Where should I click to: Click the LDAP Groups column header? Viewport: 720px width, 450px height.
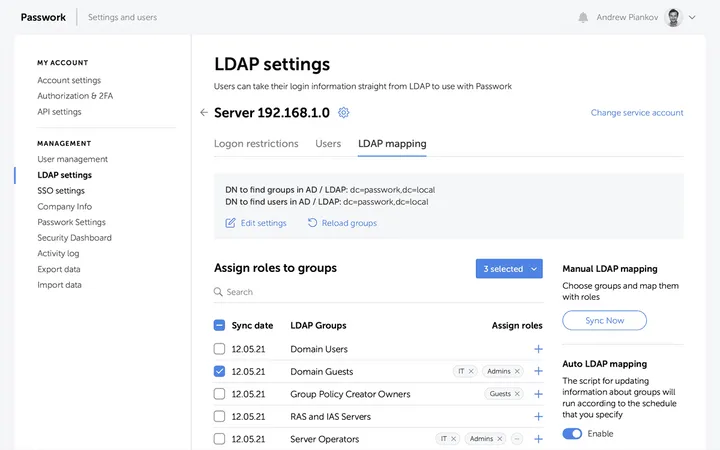[x=318, y=326]
